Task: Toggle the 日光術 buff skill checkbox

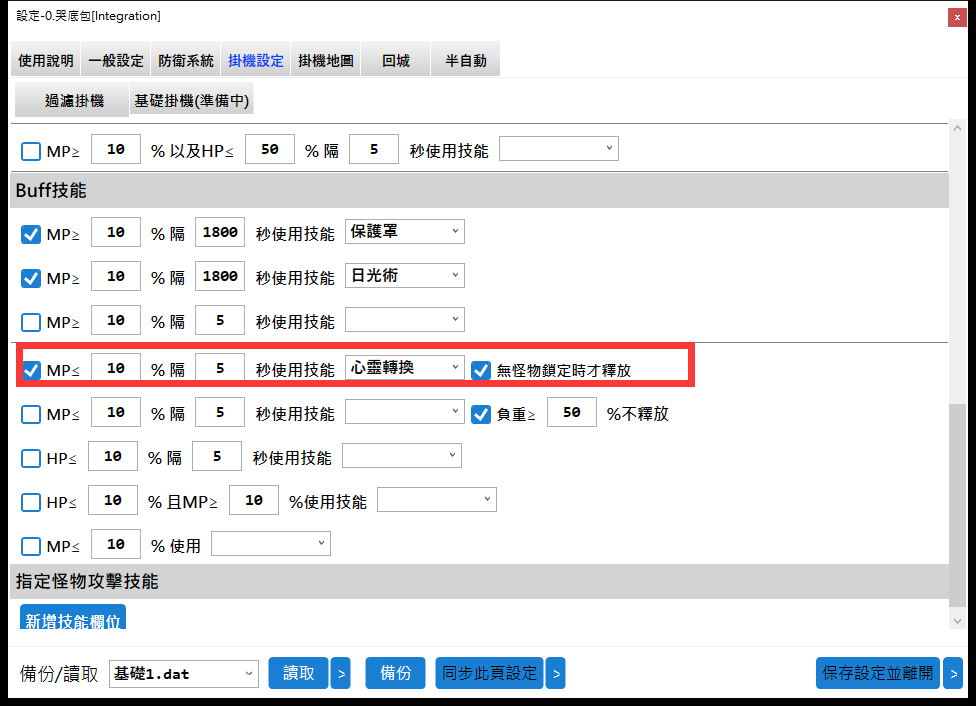Action: pyautogui.click(x=31, y=278)
